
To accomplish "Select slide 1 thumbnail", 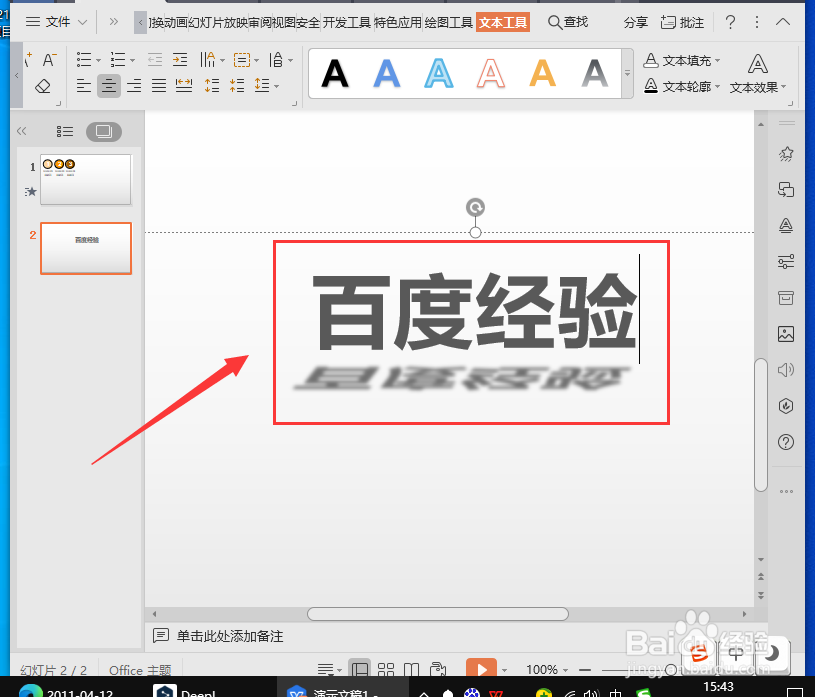I will 86,179.
